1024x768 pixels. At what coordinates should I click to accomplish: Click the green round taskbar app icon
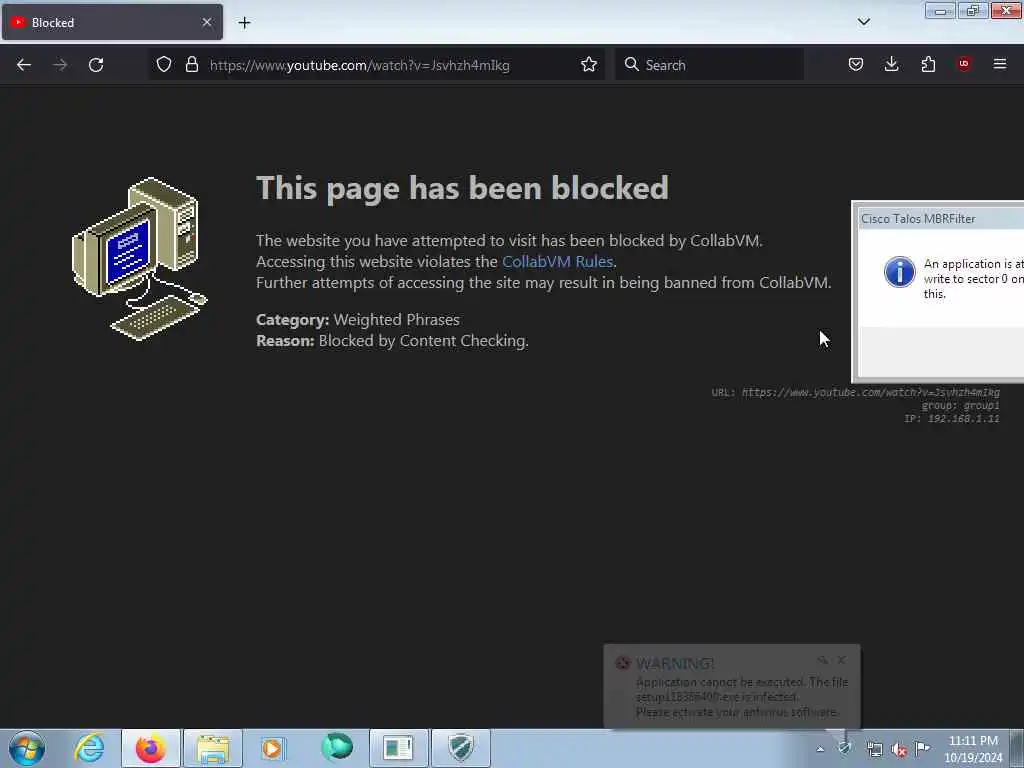coord(337,747)
